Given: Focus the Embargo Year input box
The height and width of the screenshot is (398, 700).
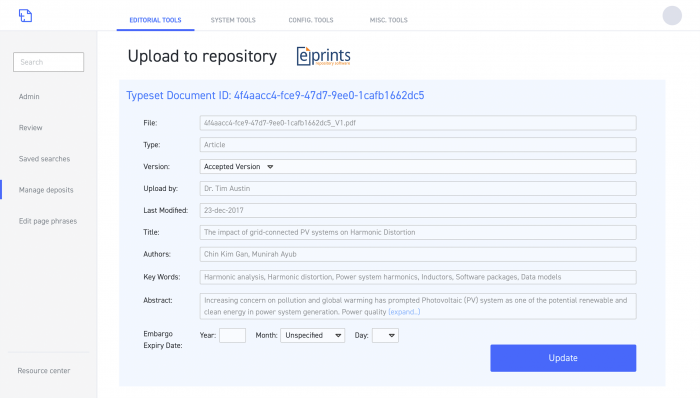Looking at the screenshot, I should [x=232, y=336].
